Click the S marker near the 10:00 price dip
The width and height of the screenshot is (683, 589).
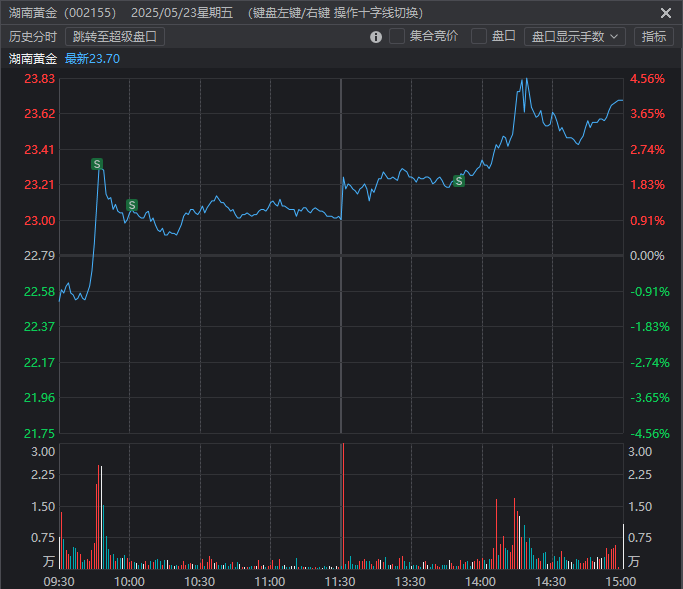(131, 205)
